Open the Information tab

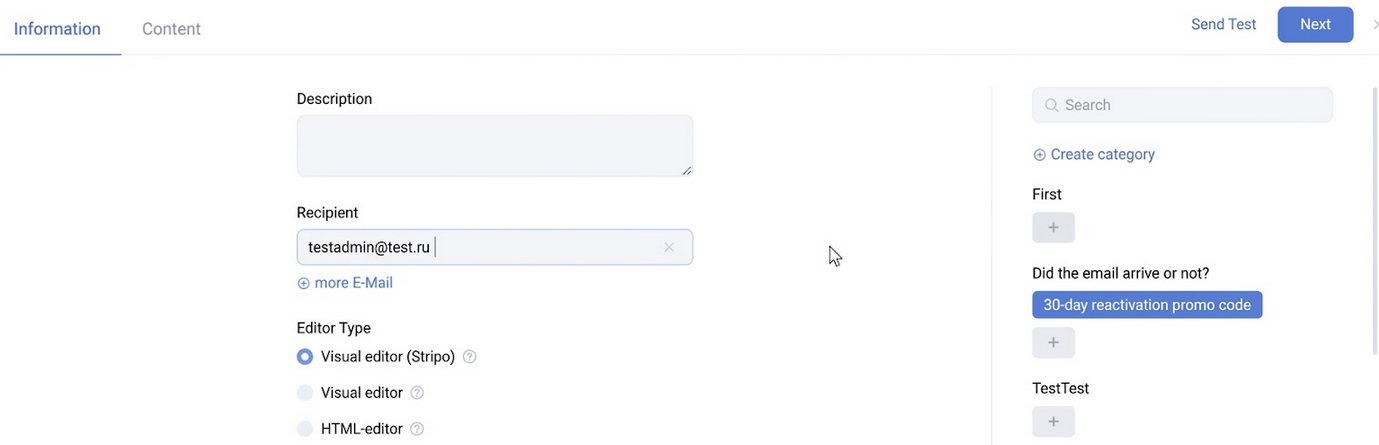[57, 29]
